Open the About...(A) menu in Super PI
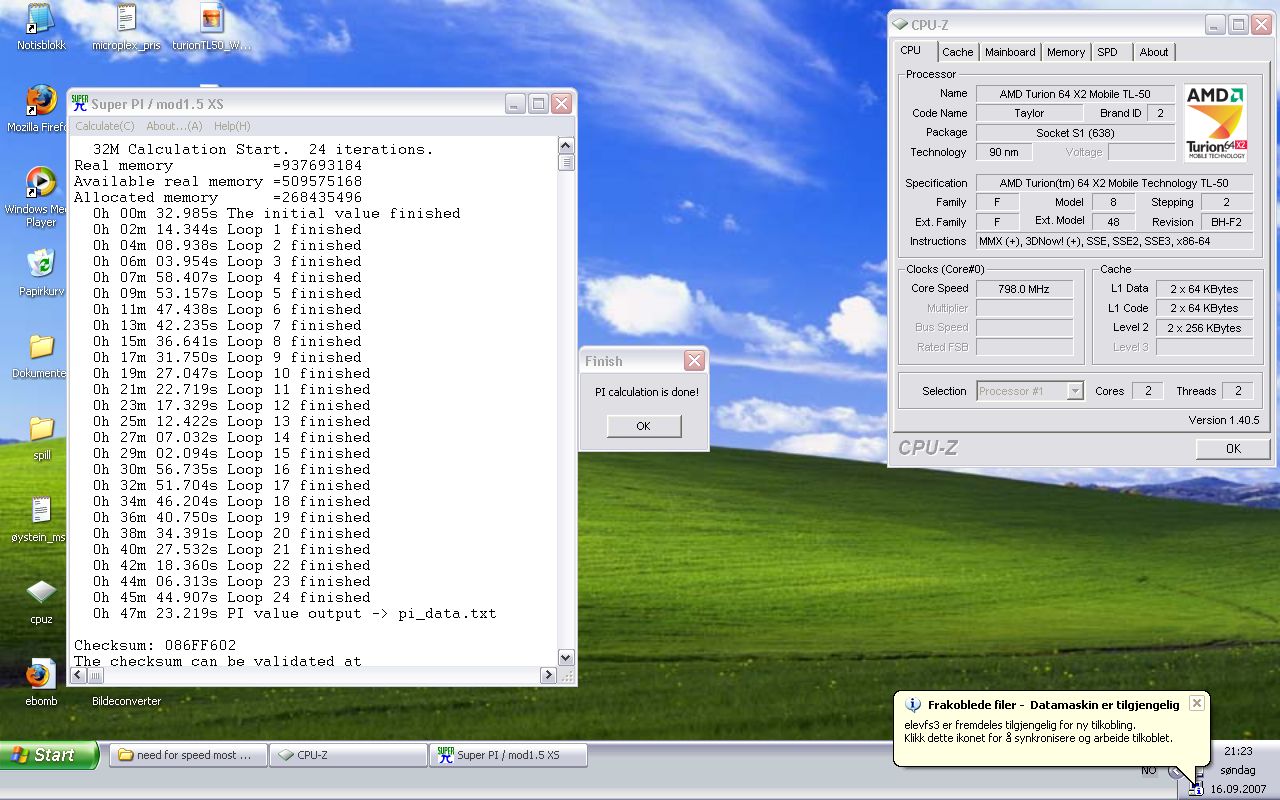 point(174,126)
